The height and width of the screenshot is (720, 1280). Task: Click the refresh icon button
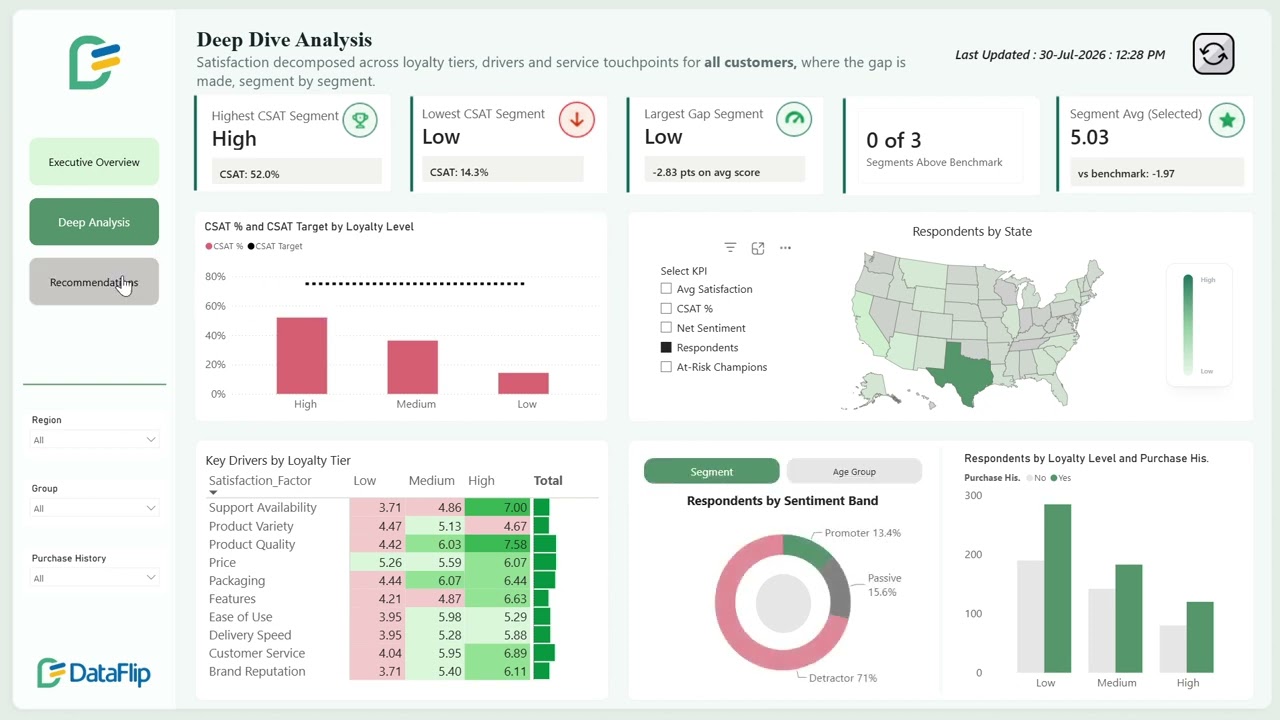pyautogui.click(x=1214, y=54)
